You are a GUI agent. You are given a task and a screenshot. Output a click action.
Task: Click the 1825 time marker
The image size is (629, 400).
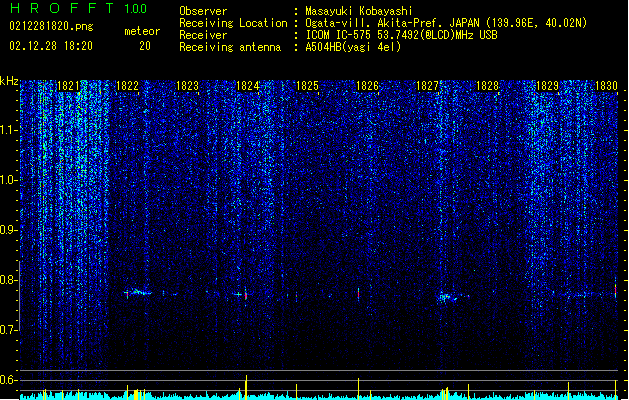tap(307, 86)
